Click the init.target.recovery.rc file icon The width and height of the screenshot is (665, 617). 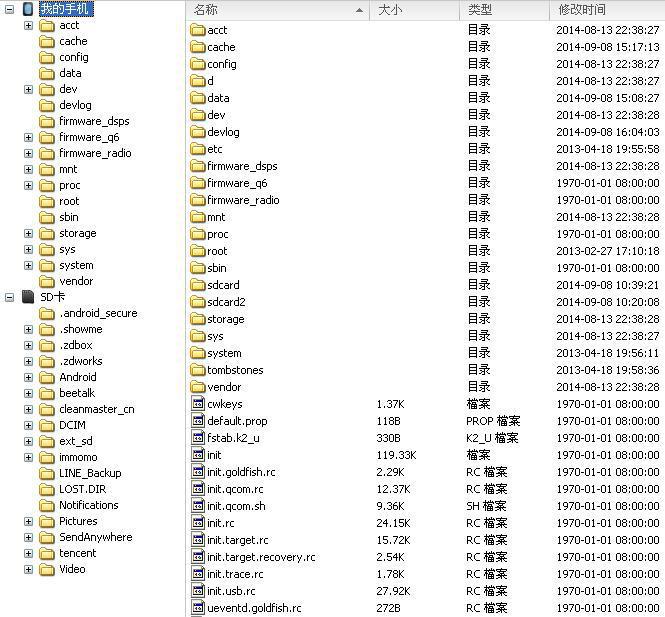coord(198,556)
